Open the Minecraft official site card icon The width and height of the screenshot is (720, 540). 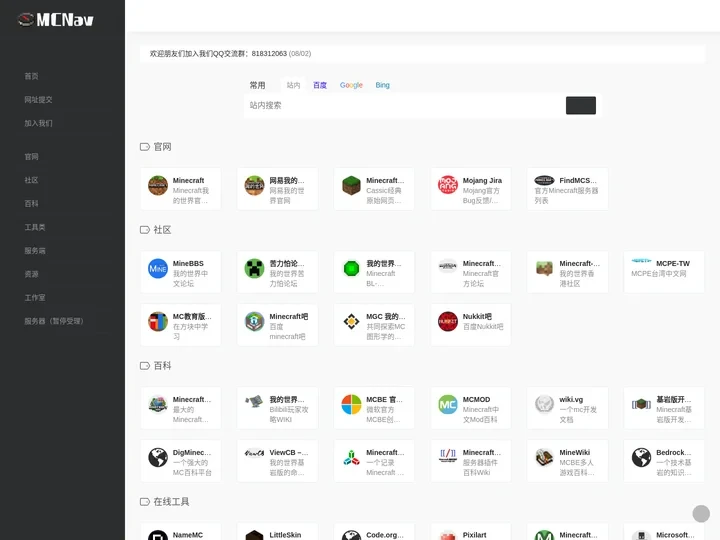(158, 186)
